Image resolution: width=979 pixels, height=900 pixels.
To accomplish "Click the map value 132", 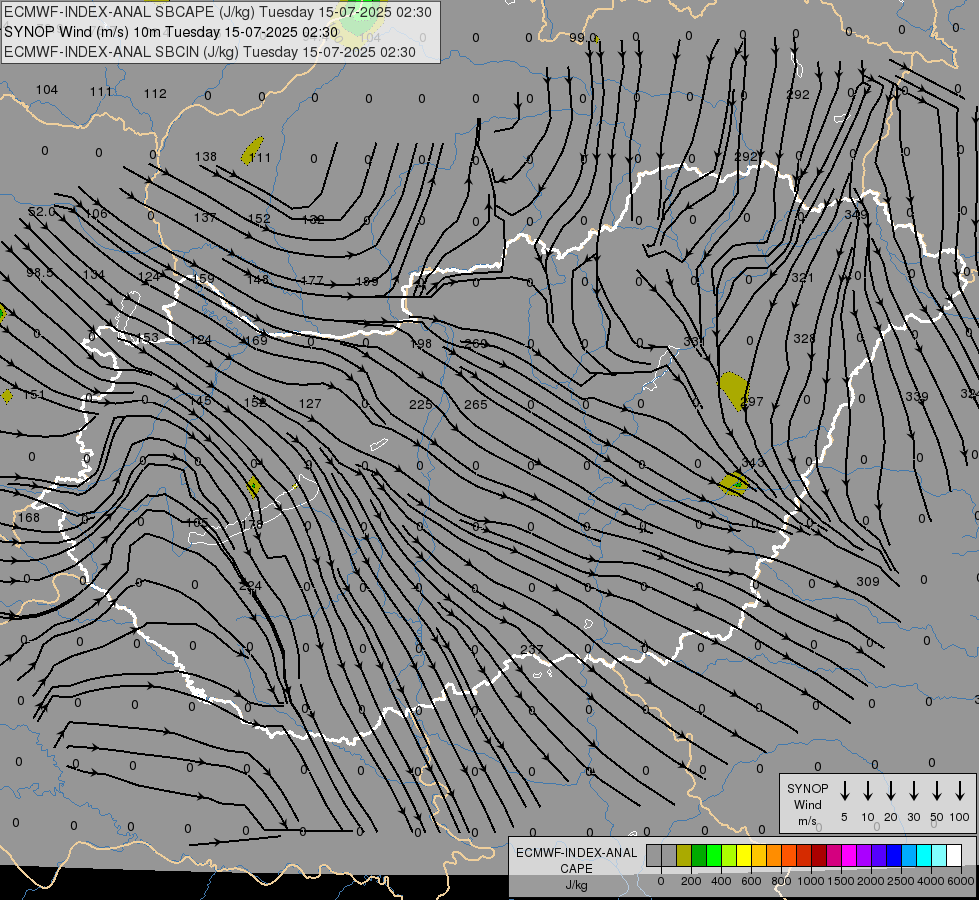I will (313, 219).
